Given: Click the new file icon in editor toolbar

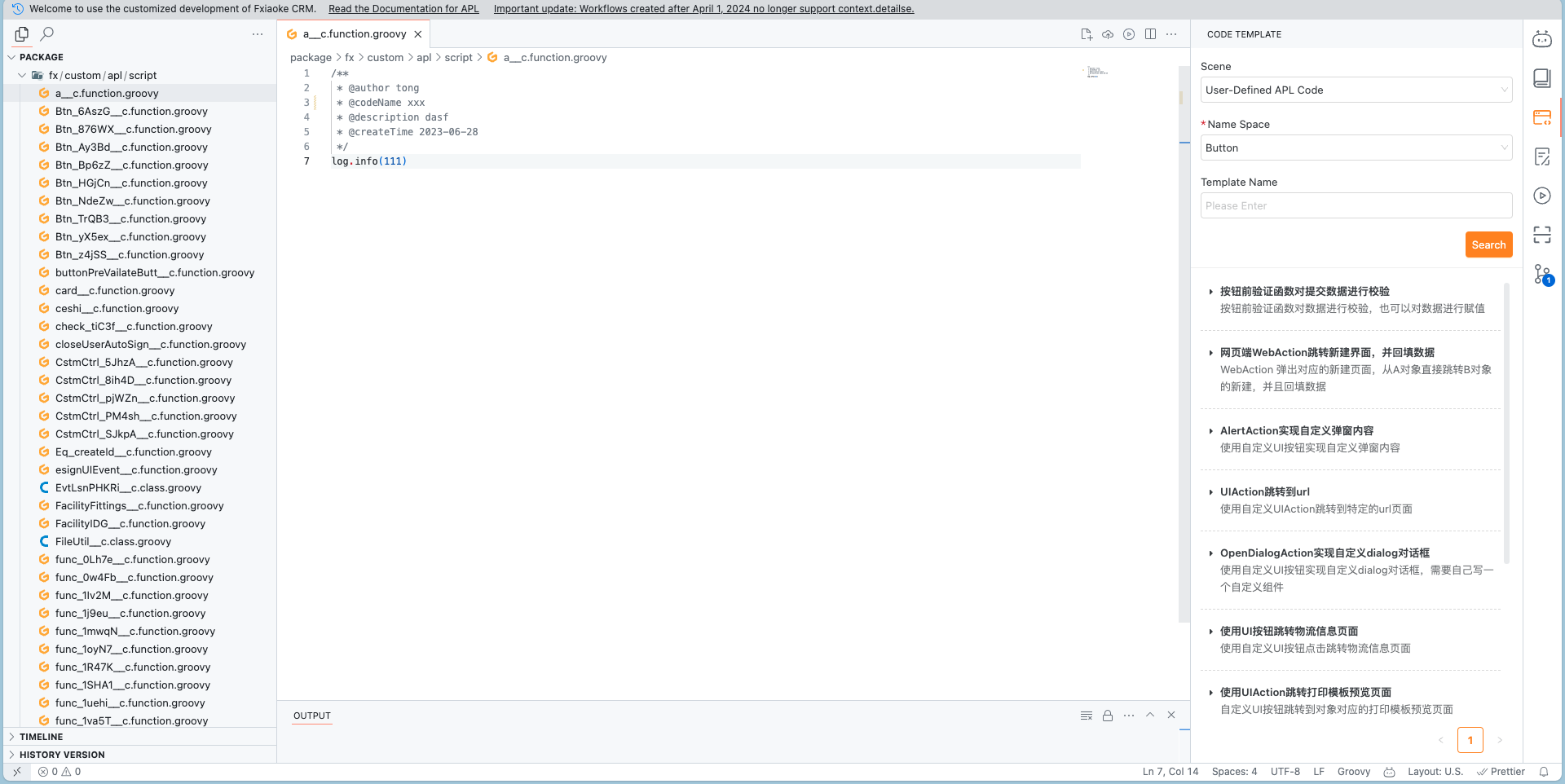Looking at the screenshot, I should coord(1087,34).
